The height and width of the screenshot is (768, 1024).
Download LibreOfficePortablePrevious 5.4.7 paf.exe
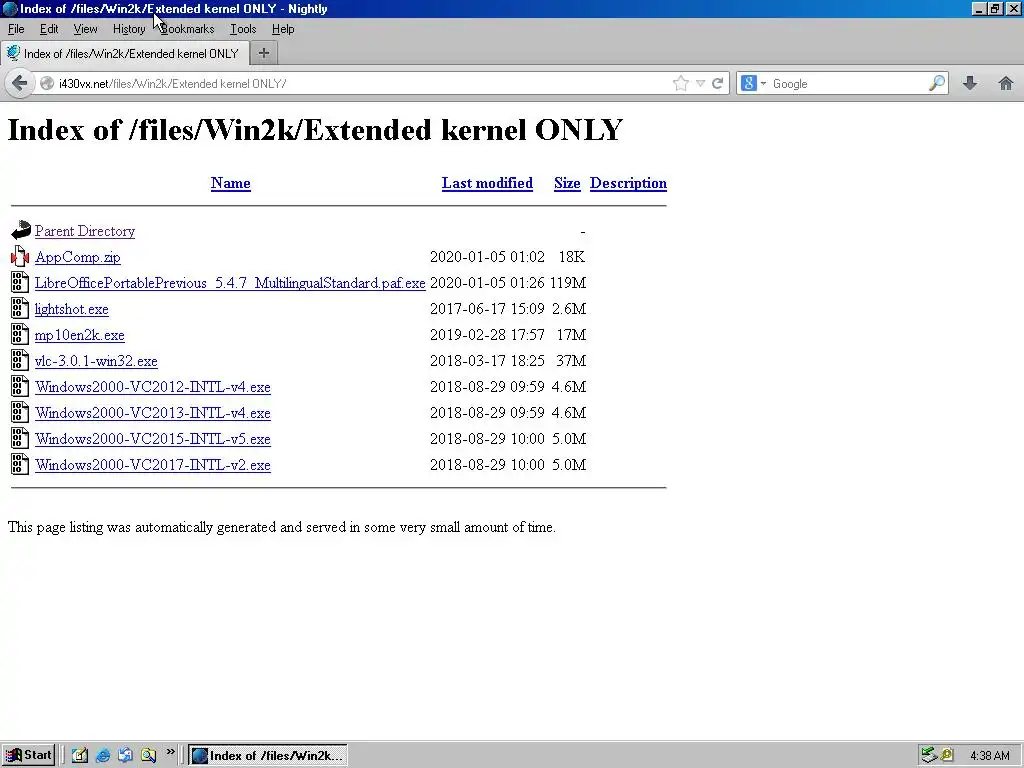tap(230, 283)
